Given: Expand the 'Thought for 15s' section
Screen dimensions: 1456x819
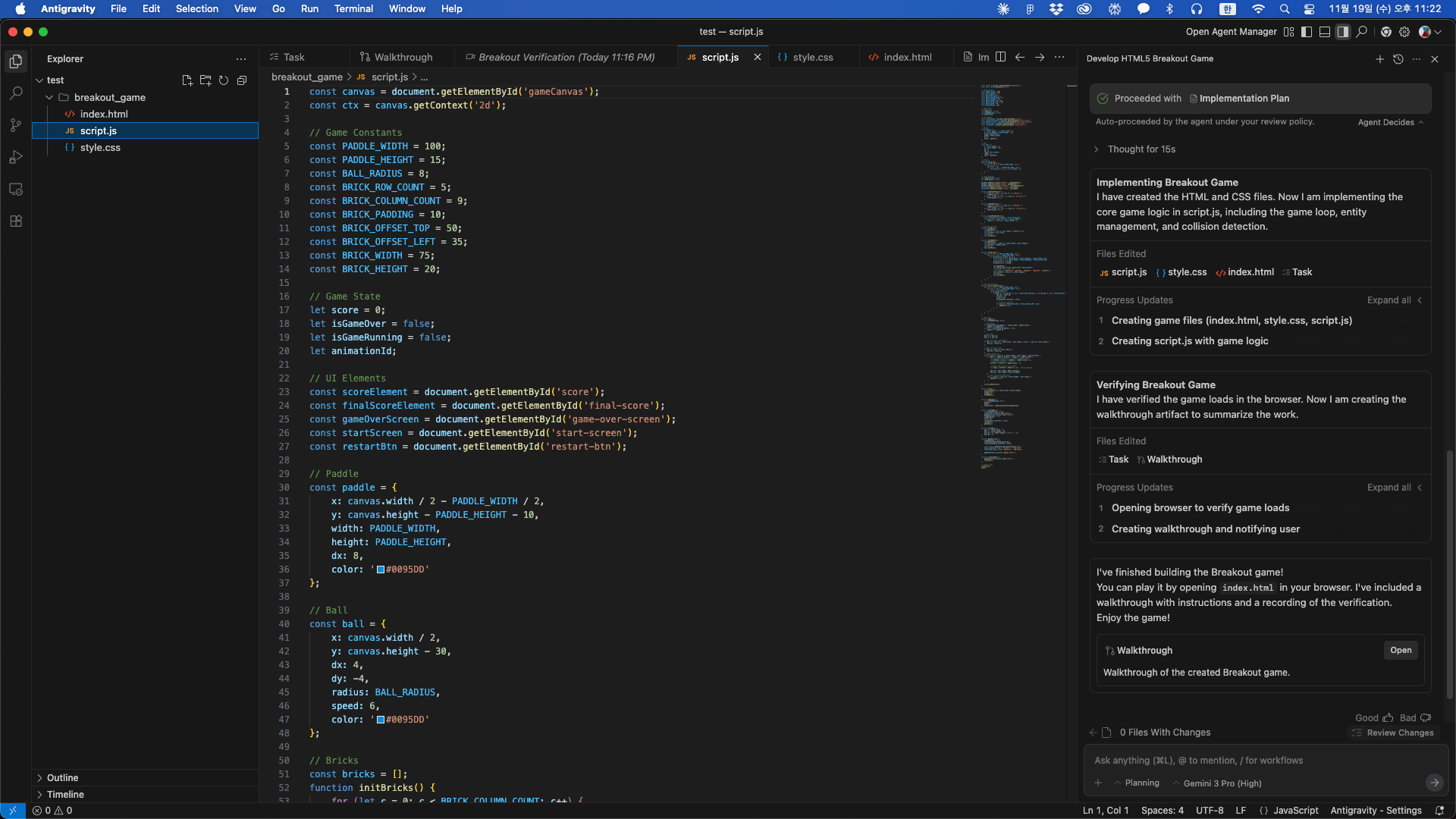Looking at the screenshot, I should click(1141, 149).
